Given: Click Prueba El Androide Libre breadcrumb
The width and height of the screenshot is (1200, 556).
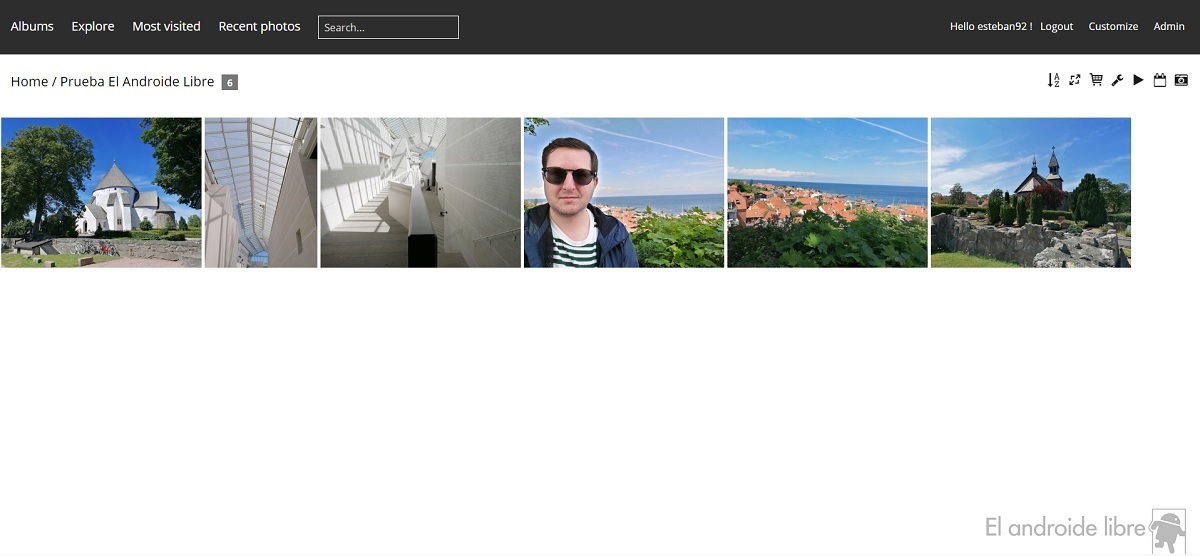Looking at the screenshot, I should click(x=137, y=82).
